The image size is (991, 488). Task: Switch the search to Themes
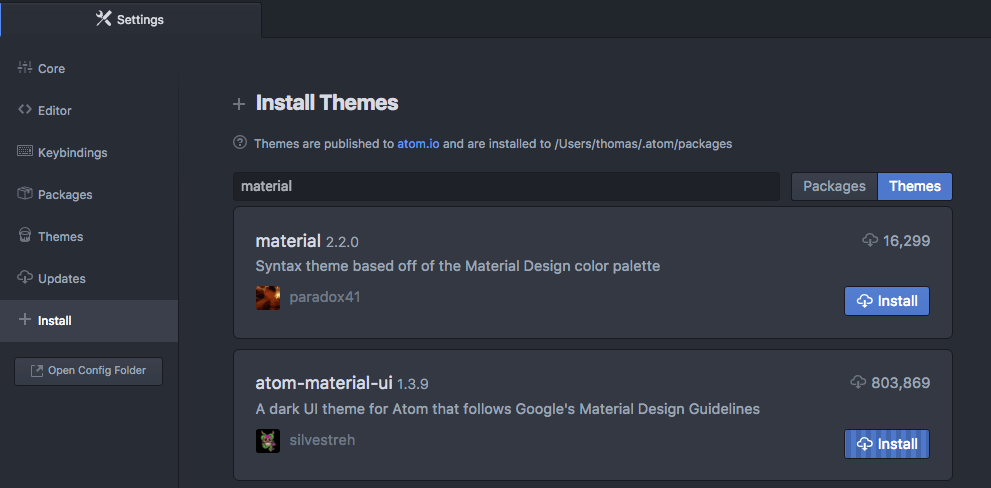914,187
